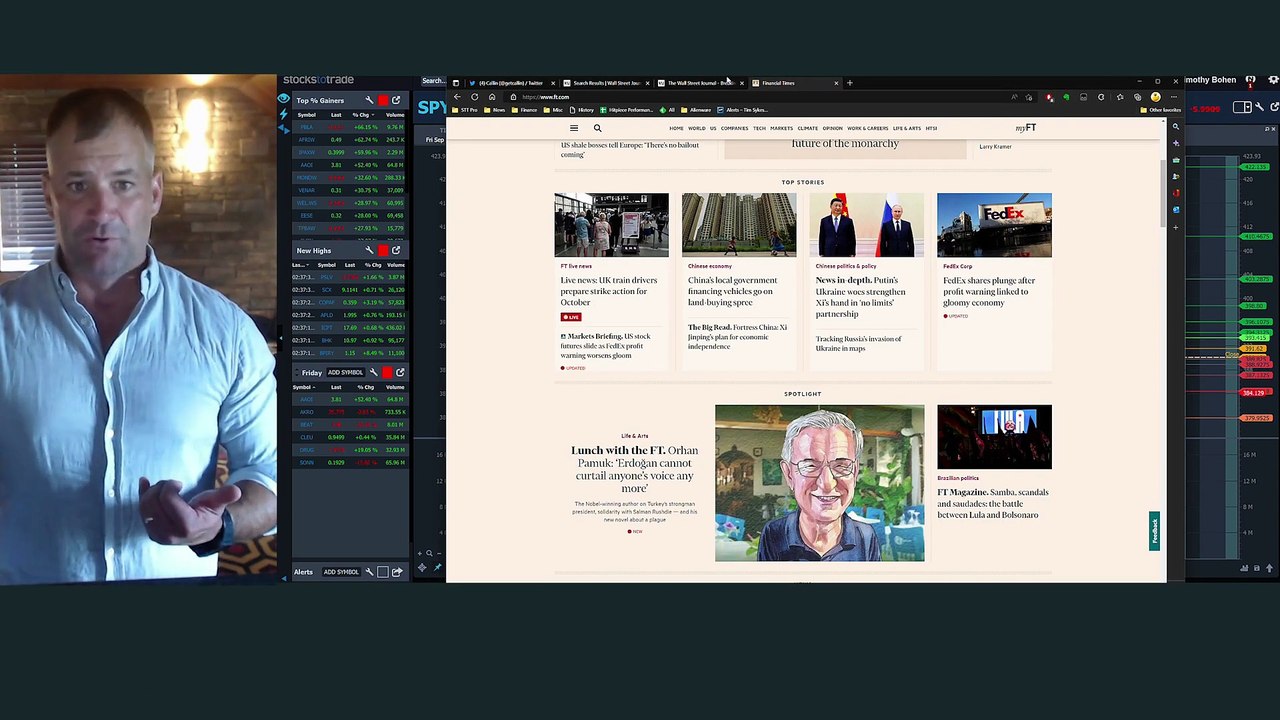Click the FedEx truck thumbnail image

tap(994, 225)
